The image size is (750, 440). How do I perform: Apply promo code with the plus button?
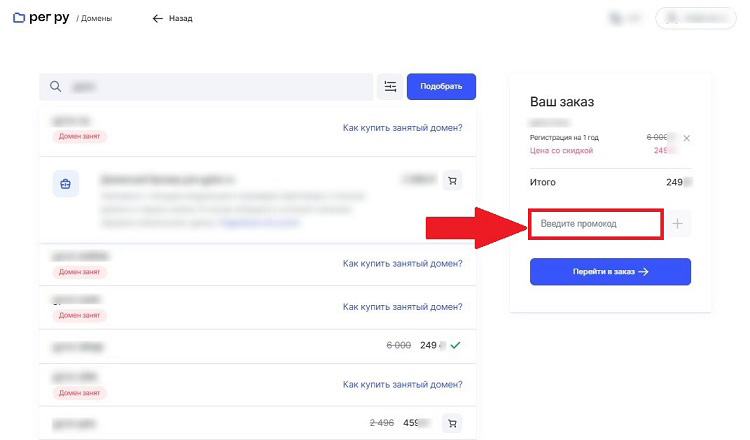[x=678, y=224]
